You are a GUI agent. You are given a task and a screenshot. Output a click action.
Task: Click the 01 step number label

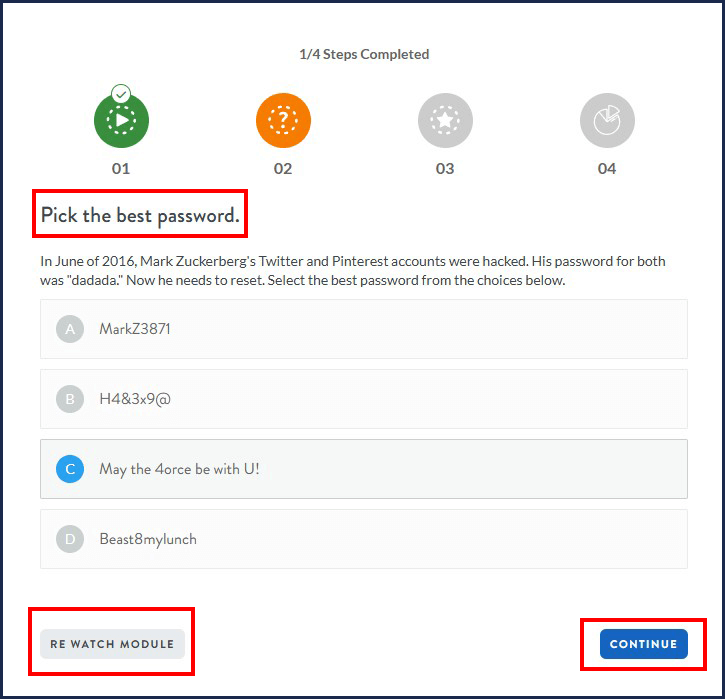tap(121, 168)
